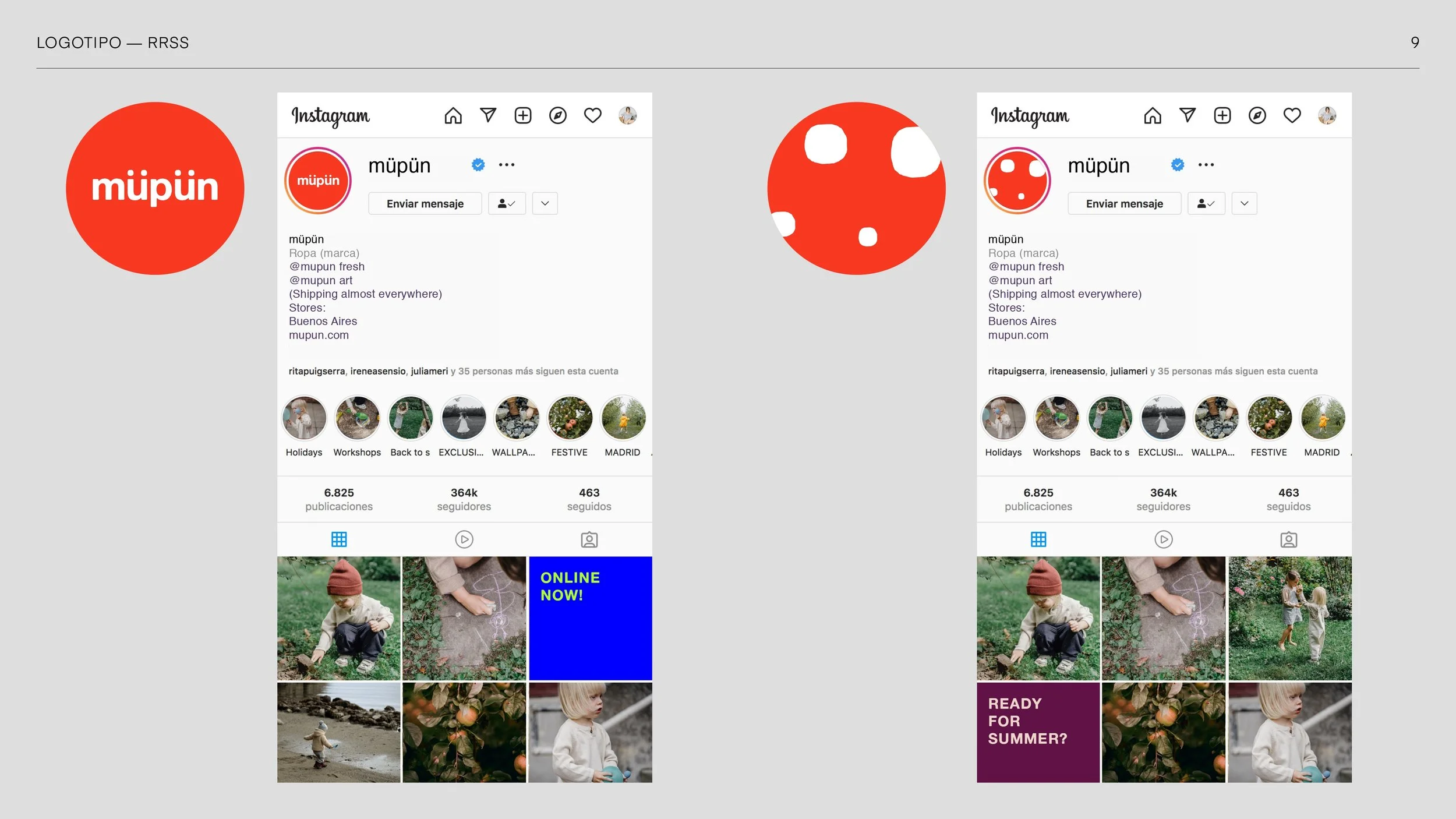Open the blue ONLINE NOW! post in left mockup
Screen dimensions: 1456x819
pos(590,618)
